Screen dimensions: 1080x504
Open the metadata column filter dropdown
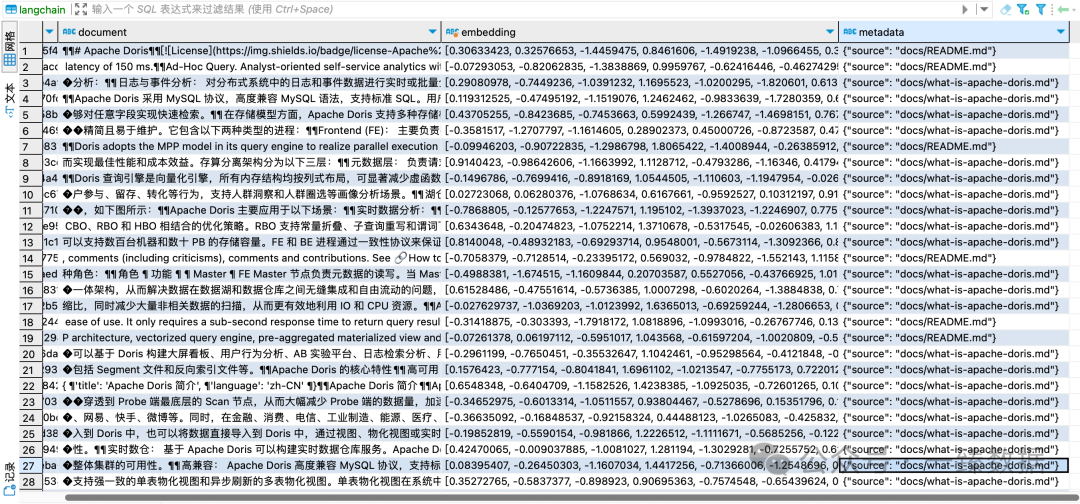(x=1059, y=32)
